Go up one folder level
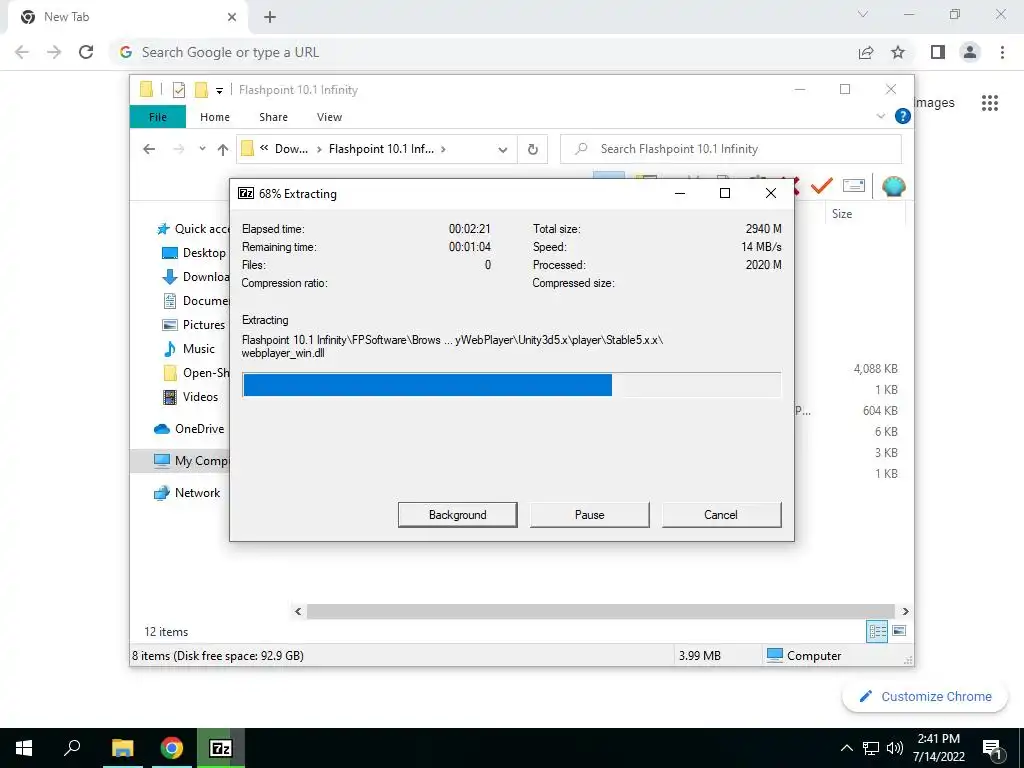Screen dimensions: 1024x768 tap(223, 150)
